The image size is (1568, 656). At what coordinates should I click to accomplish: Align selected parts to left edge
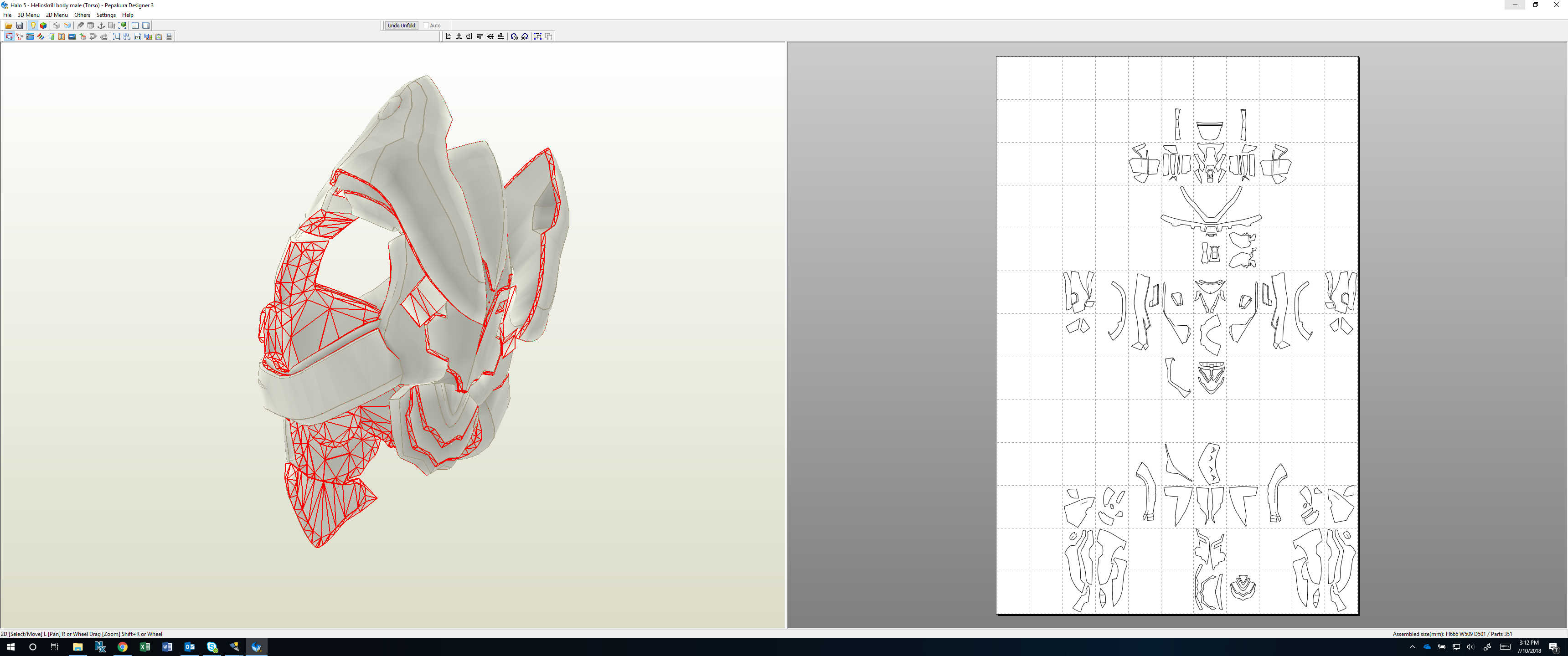point(449,36)
